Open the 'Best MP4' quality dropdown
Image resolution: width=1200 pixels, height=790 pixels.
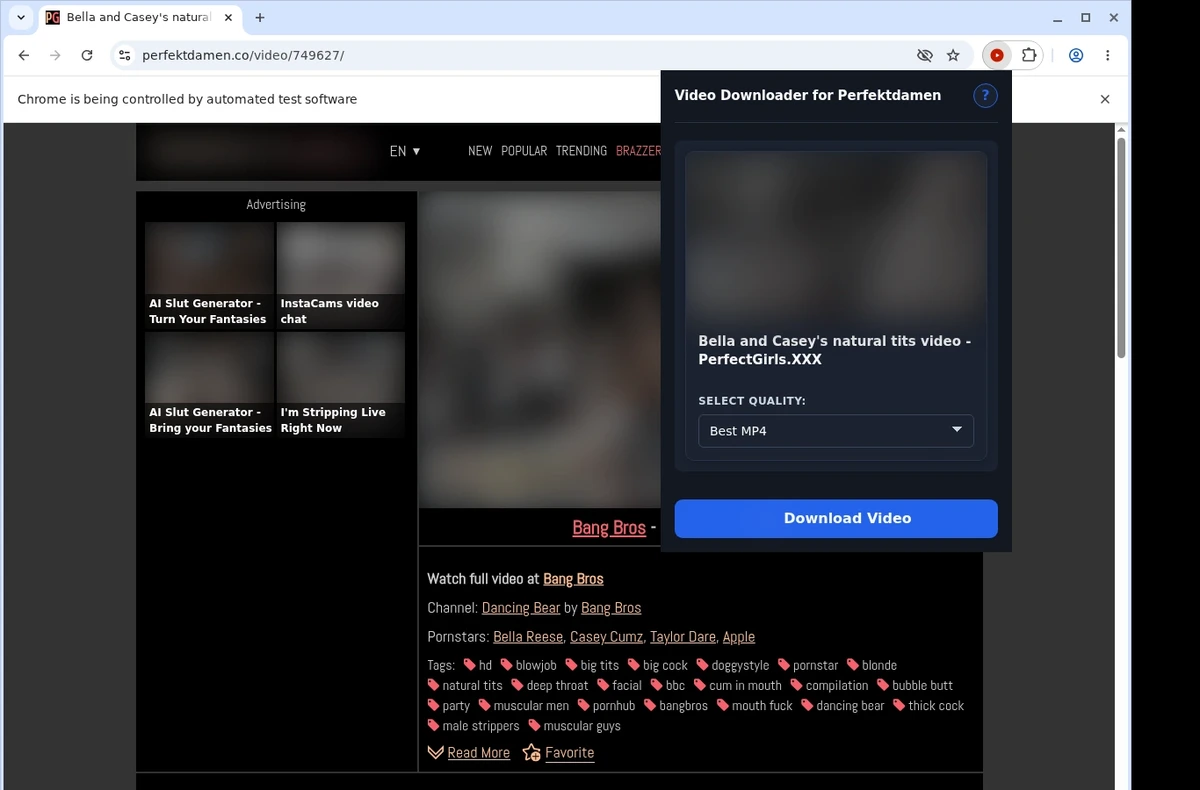[x=836, y=431]
